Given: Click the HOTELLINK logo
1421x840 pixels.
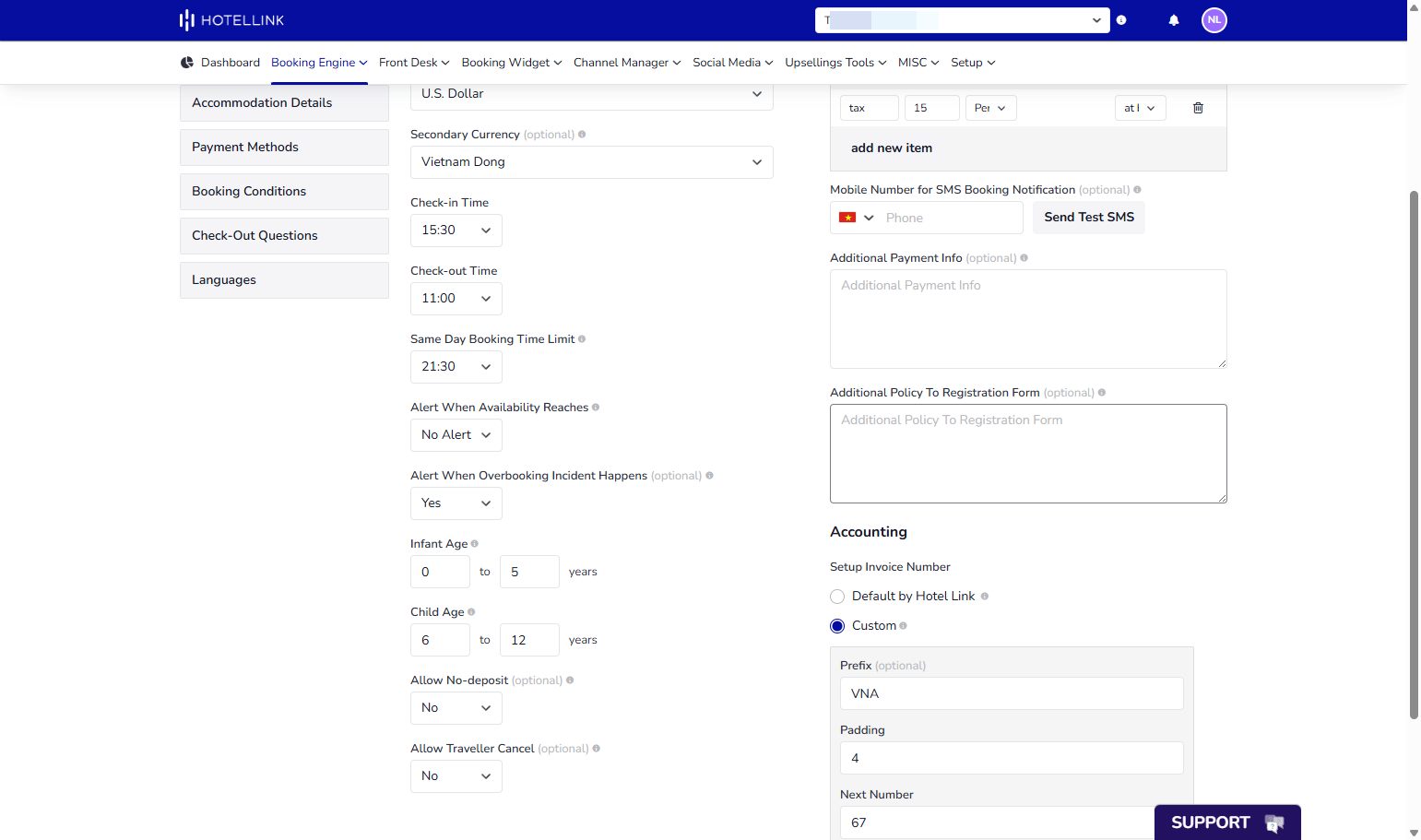Looking at the screenshot, I should pyautogui.click(x=231, y=20).
